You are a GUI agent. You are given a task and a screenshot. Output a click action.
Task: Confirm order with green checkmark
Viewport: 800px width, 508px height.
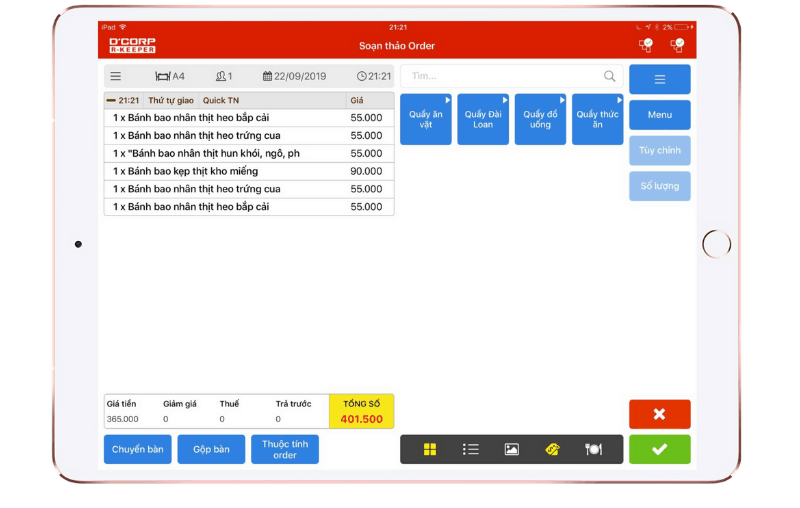coord(659,449)
